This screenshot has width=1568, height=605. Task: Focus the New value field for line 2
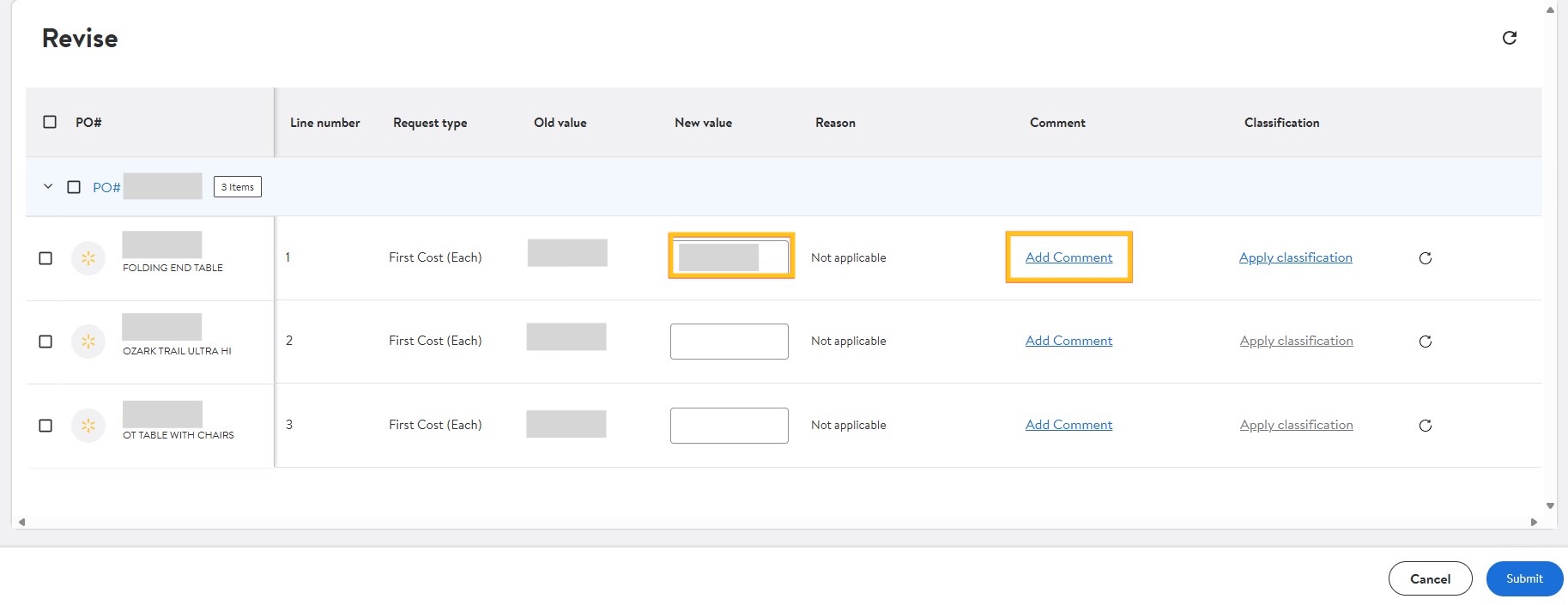tap(730, 342)
